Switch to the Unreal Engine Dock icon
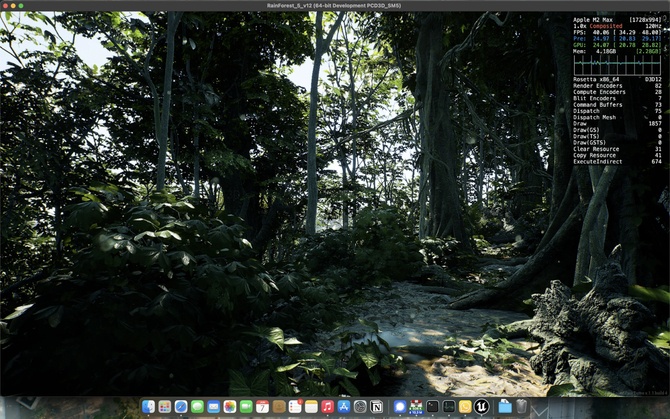This screenshot has width=670, height=419. point(481,407)
